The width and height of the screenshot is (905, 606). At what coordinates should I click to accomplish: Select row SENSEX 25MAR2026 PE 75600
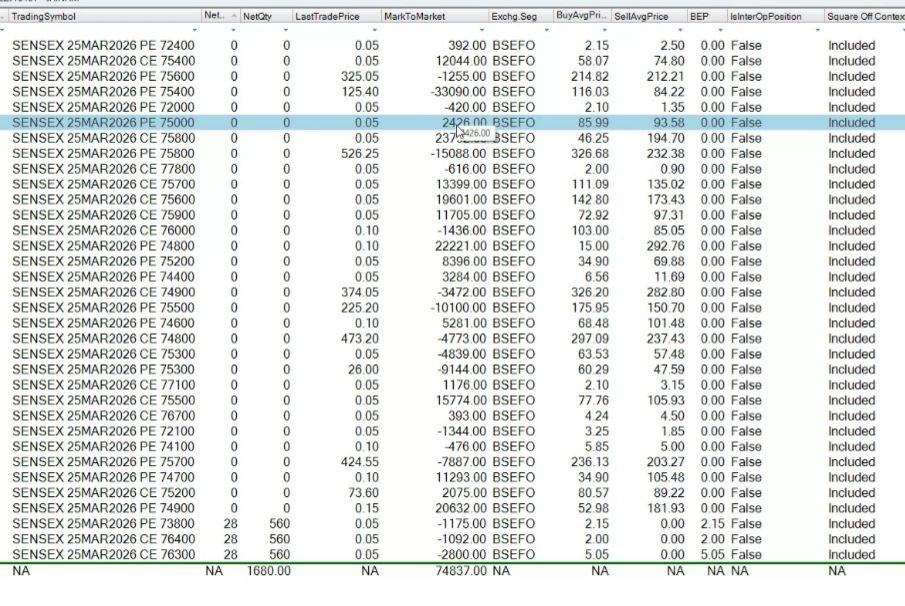[x=452, y=77]
